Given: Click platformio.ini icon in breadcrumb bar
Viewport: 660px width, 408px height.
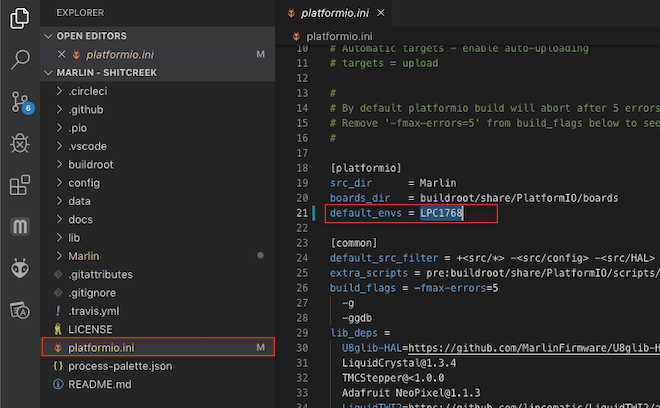Looking at the screenshot, I should (296, 36).
